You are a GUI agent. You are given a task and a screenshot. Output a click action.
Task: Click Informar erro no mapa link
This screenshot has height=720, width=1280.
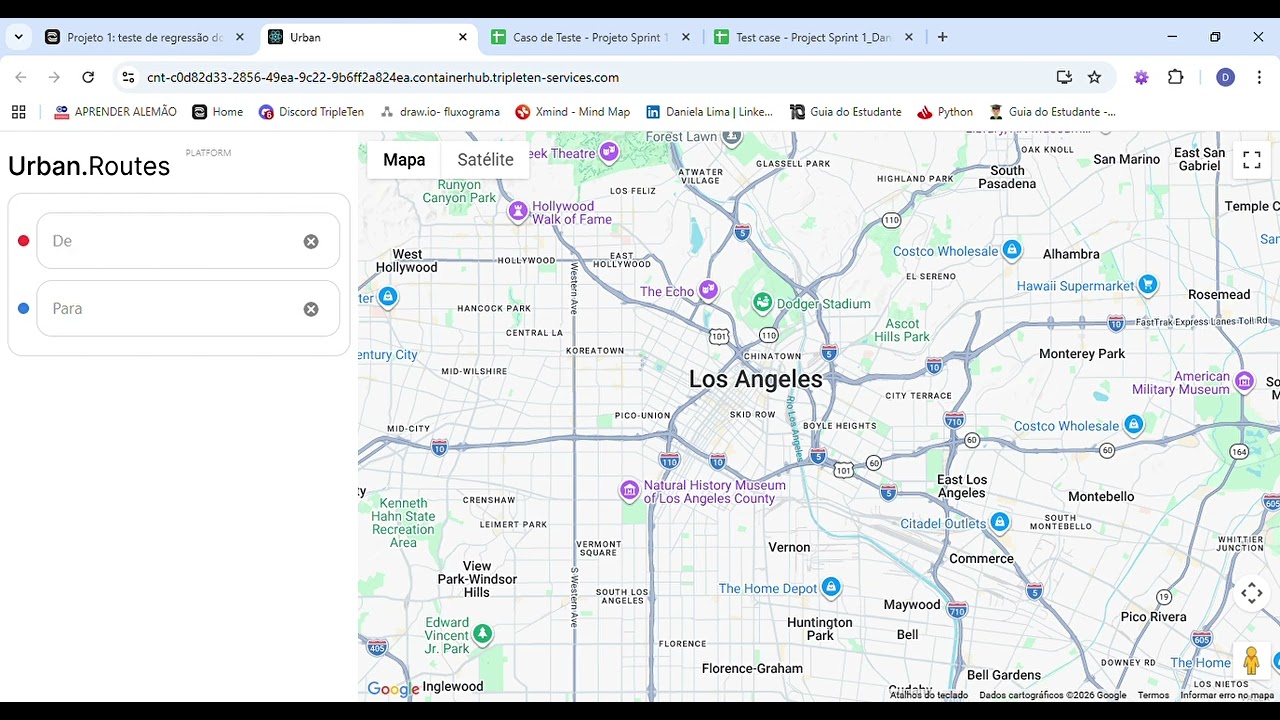(x=1227, y=695)
